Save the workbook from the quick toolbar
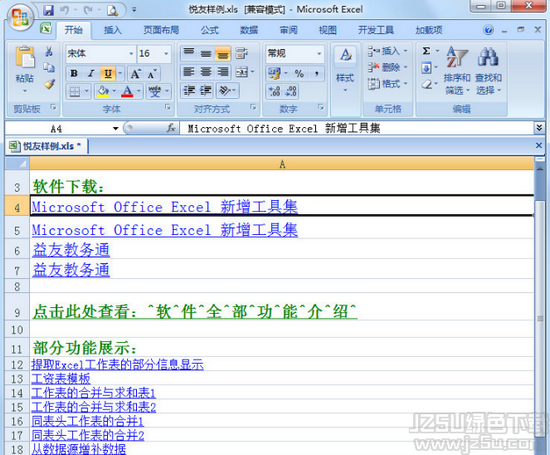Image resolution: width=550 pixels, height=455 pixels. coord(48,10)
